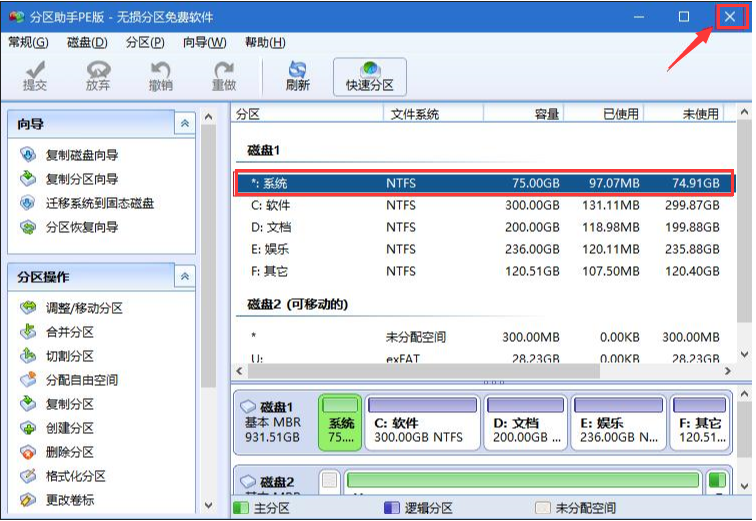Click the 文件系统 column header
The image size is (756, 521).
[414, 114]
